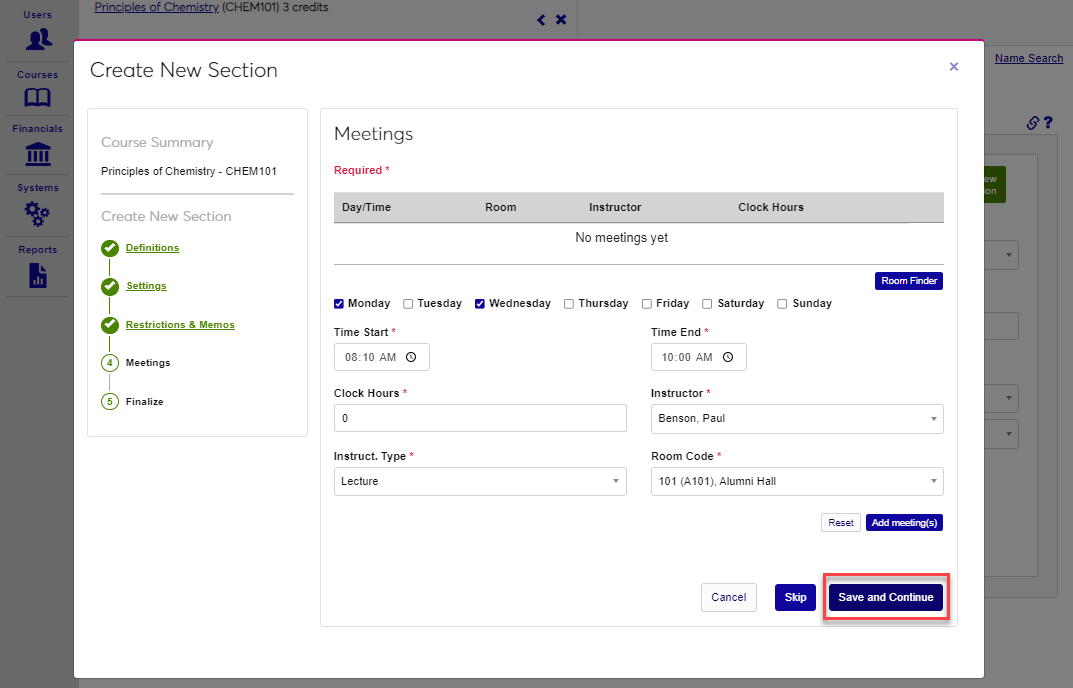This screenshot has width=1073, height=688.
Task: Go to the Restrictions & Memos step
Action: click(x=180, y=325)
